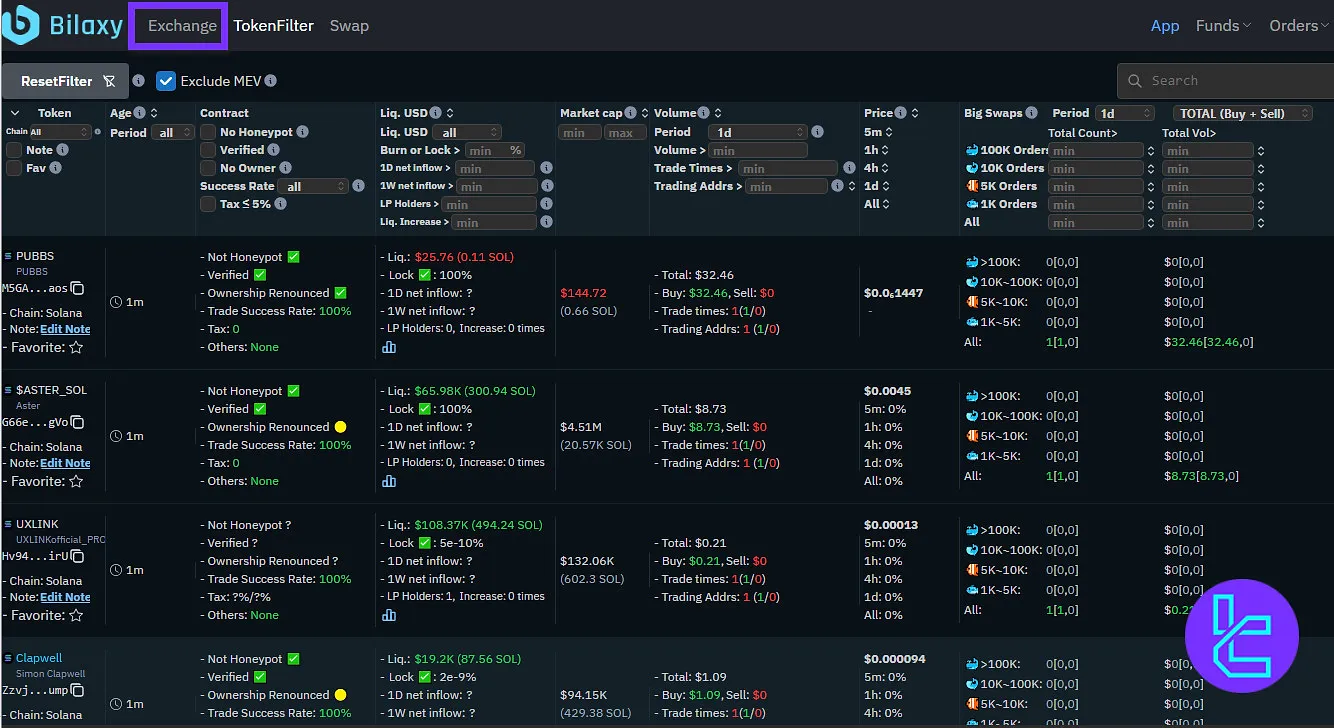
Task: Star the UXLINK token as favorite
Action: pos(76,616)
